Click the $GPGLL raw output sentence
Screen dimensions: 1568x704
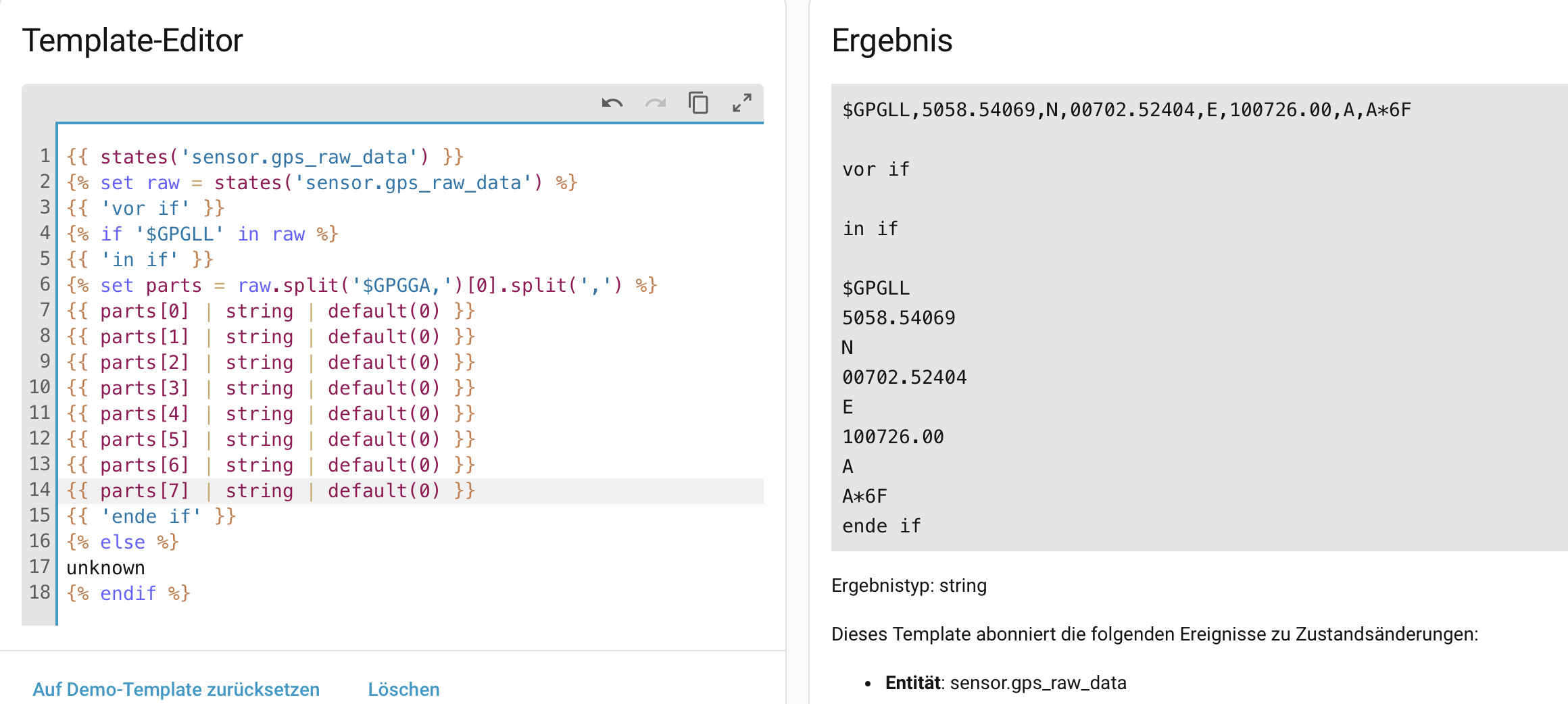point(1126,110)
